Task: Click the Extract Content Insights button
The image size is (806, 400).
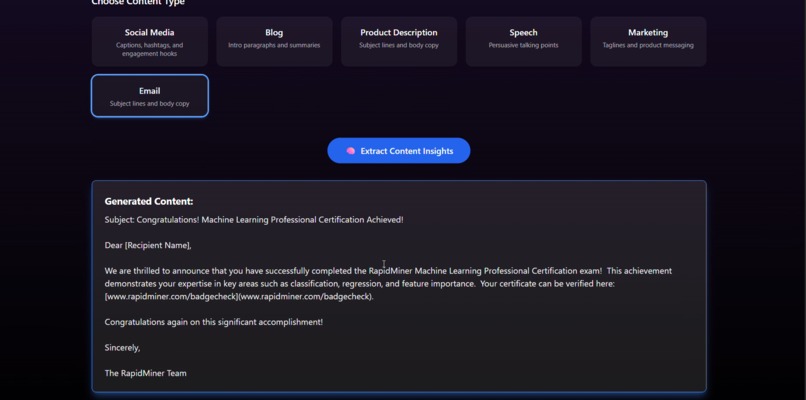Action: pos(398,151)
